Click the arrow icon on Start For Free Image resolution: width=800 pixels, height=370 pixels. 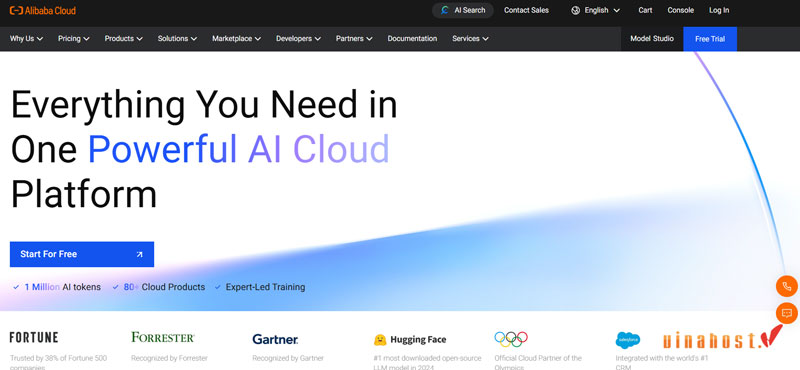coord(139,254)
